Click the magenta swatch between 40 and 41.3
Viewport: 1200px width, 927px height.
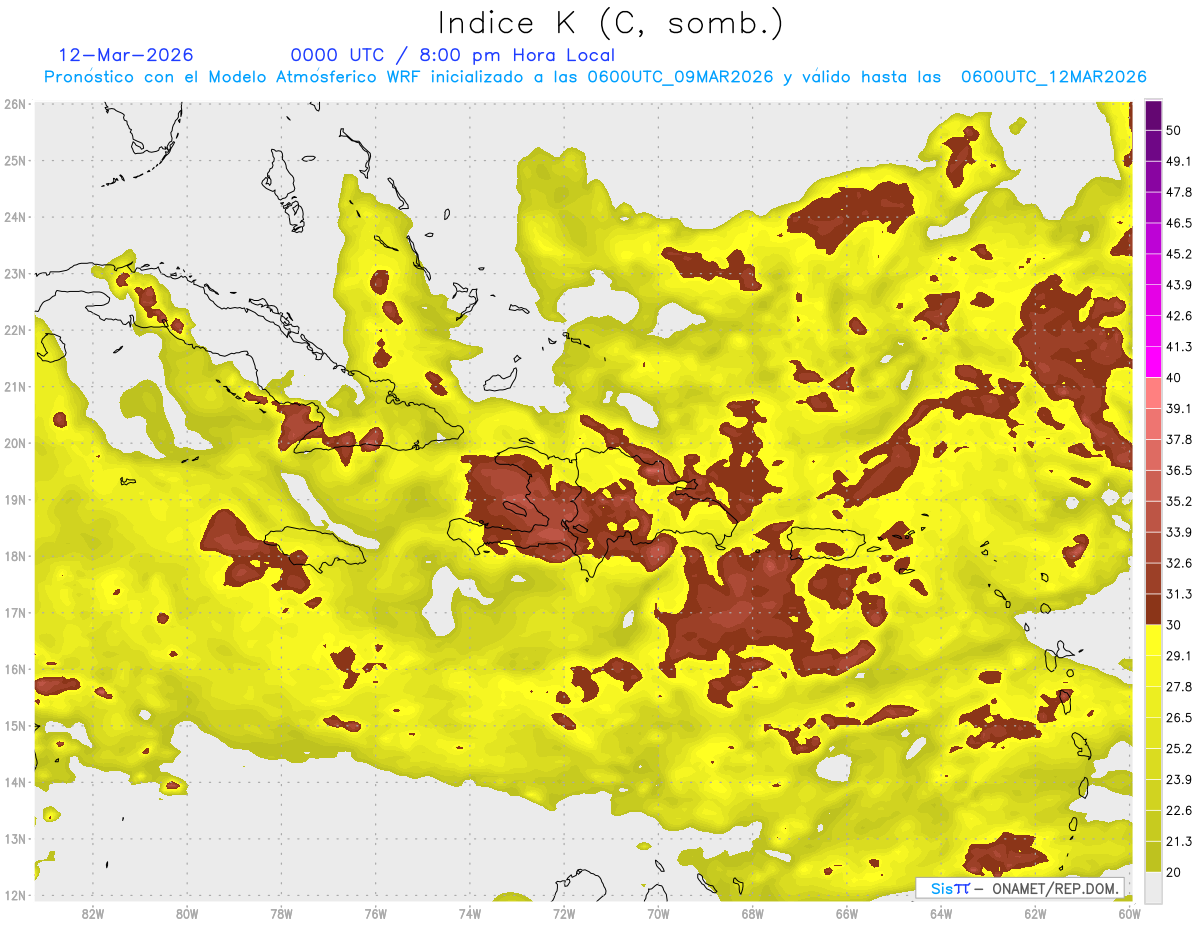tap(1153, 362)
